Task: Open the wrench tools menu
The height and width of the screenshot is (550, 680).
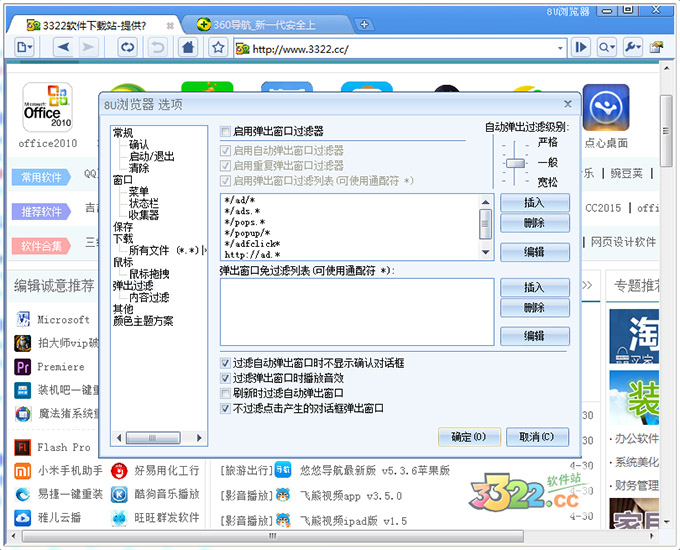Action: coord(632,47)
